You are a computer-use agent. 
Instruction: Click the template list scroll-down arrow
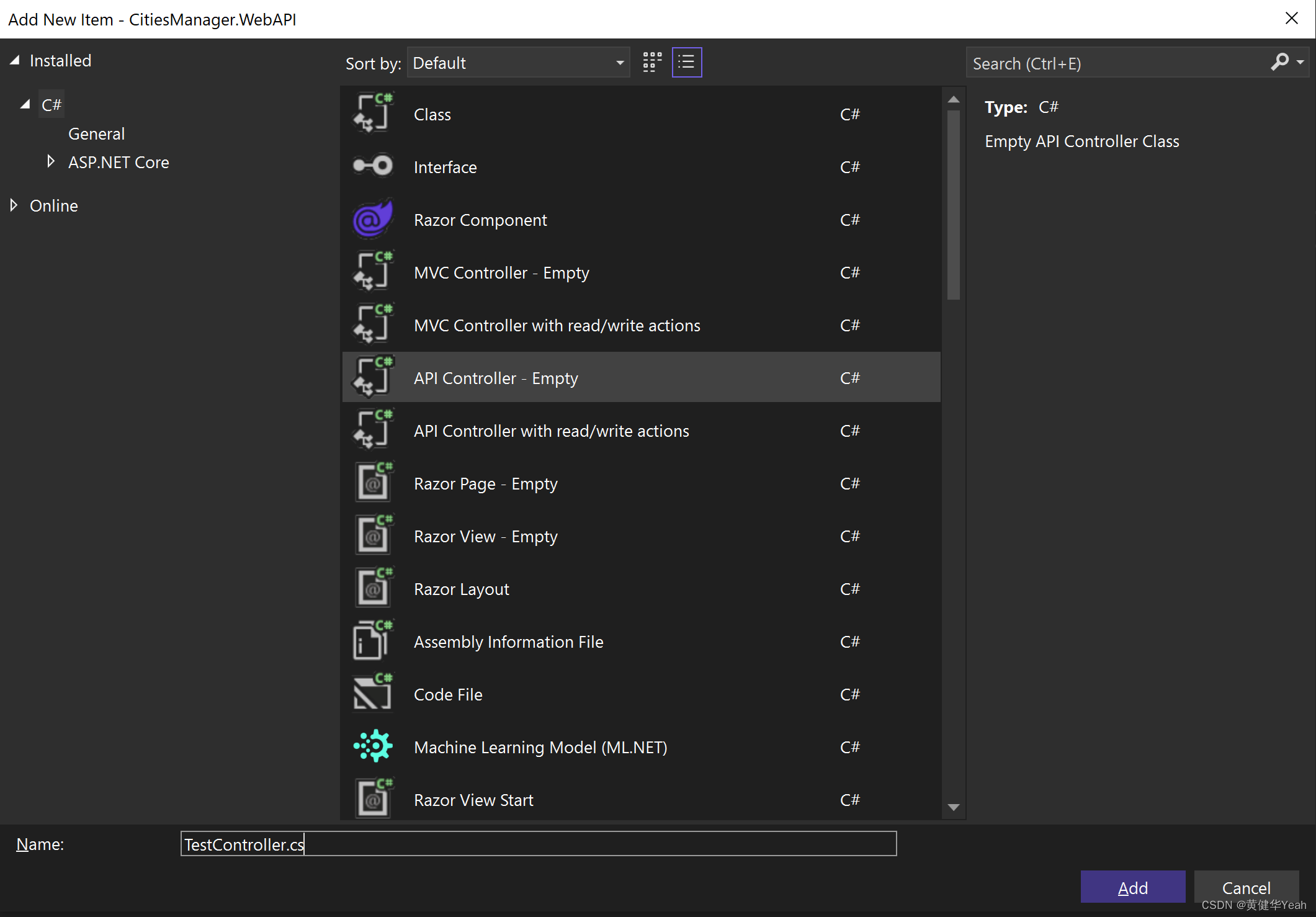pyautogui.click(x=954, y=807)
